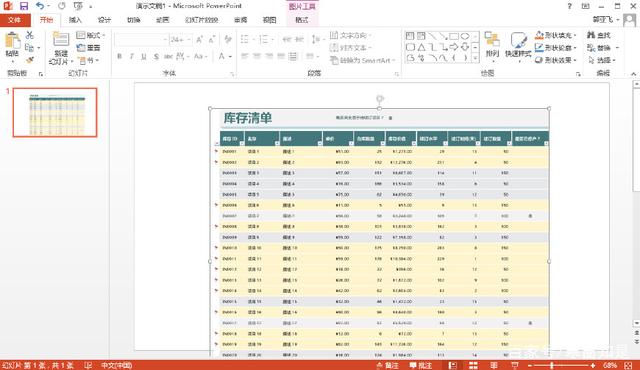This screenshot has height=370, width=640.
Task: Switch to the Picture Tools Format tab
Action: coord(302,20)
